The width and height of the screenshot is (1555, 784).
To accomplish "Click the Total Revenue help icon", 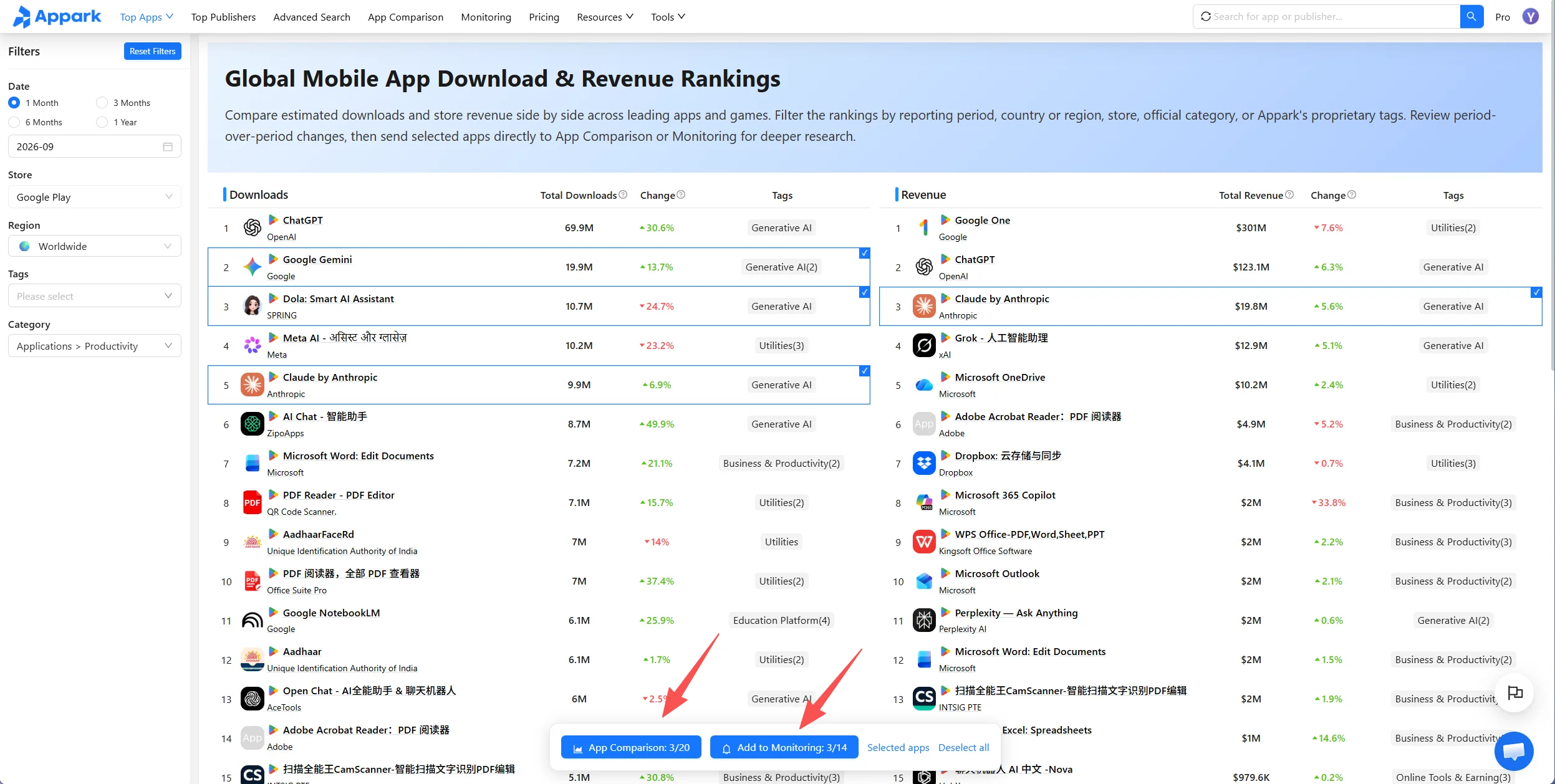I will [x=1289, y=195].
